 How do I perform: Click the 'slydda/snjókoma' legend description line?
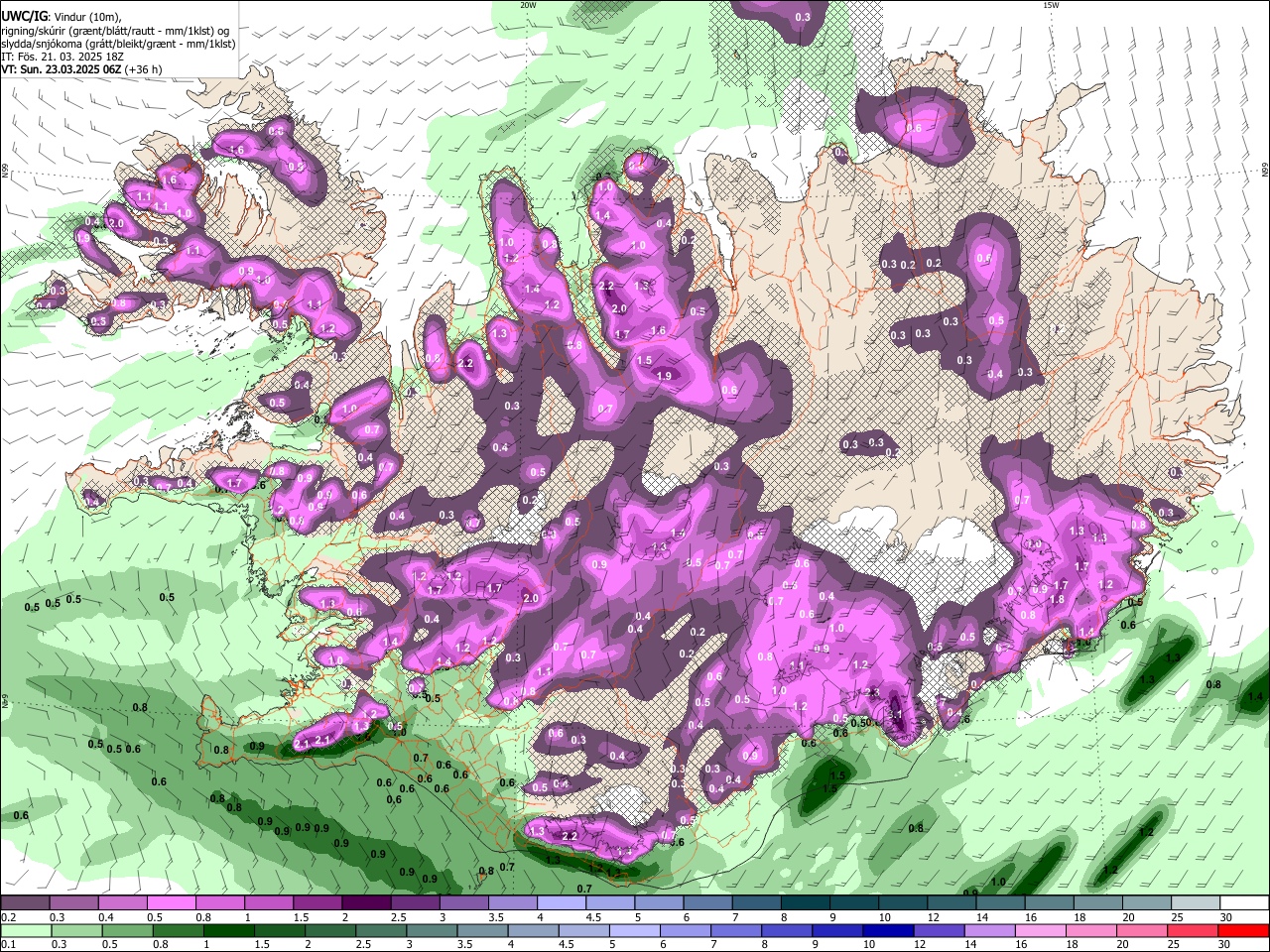(118, 44)
